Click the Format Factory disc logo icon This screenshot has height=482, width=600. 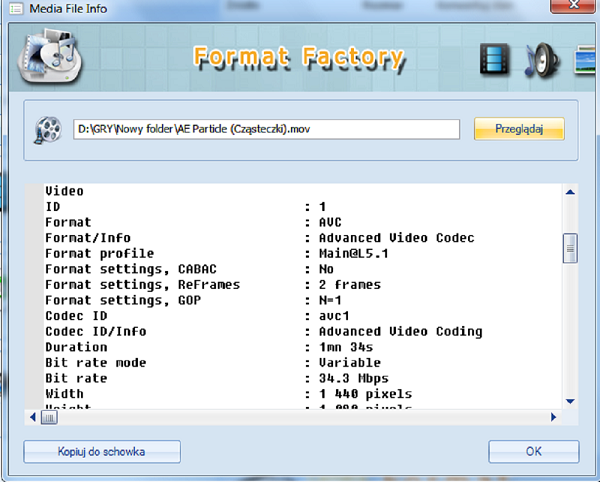50,56
